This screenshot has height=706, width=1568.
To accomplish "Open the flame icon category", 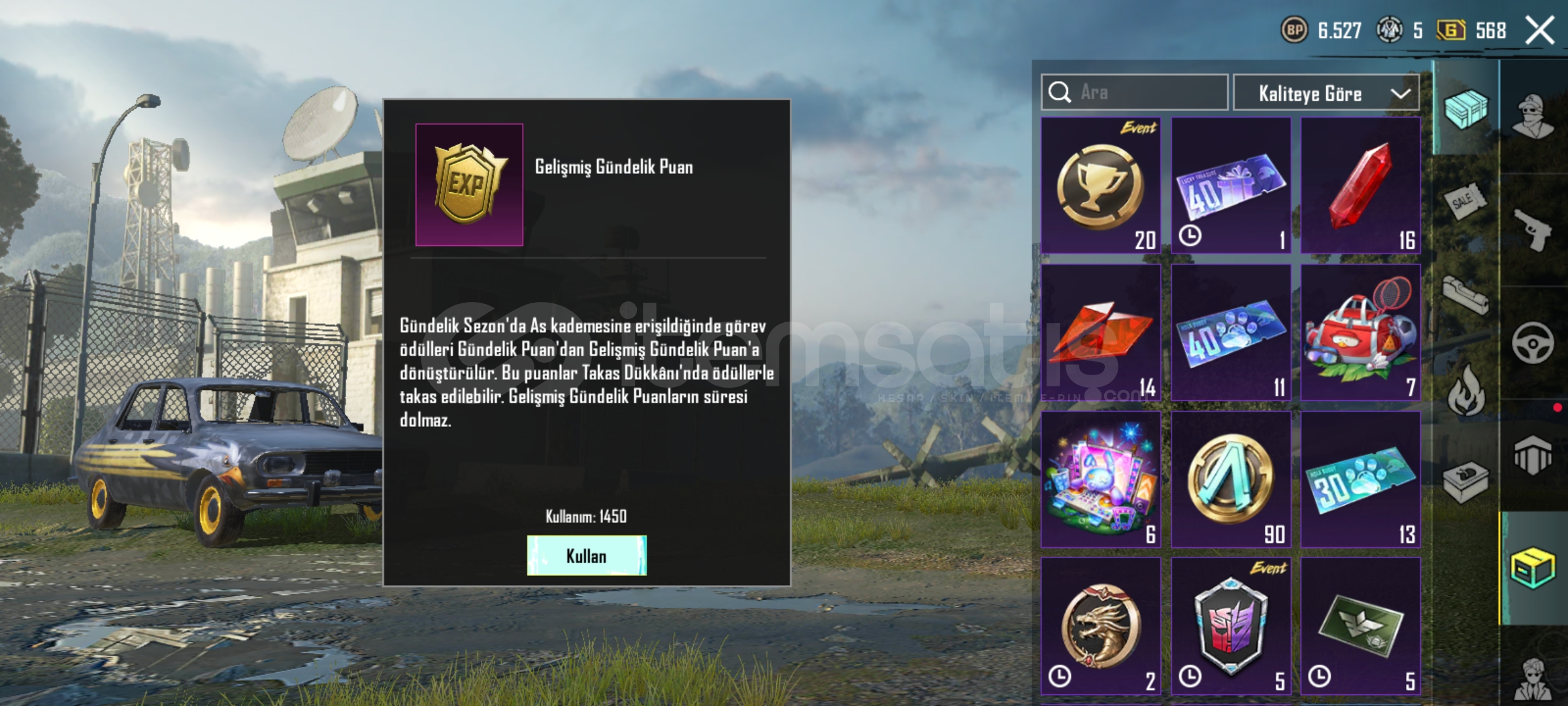I will coord(1466,391).
